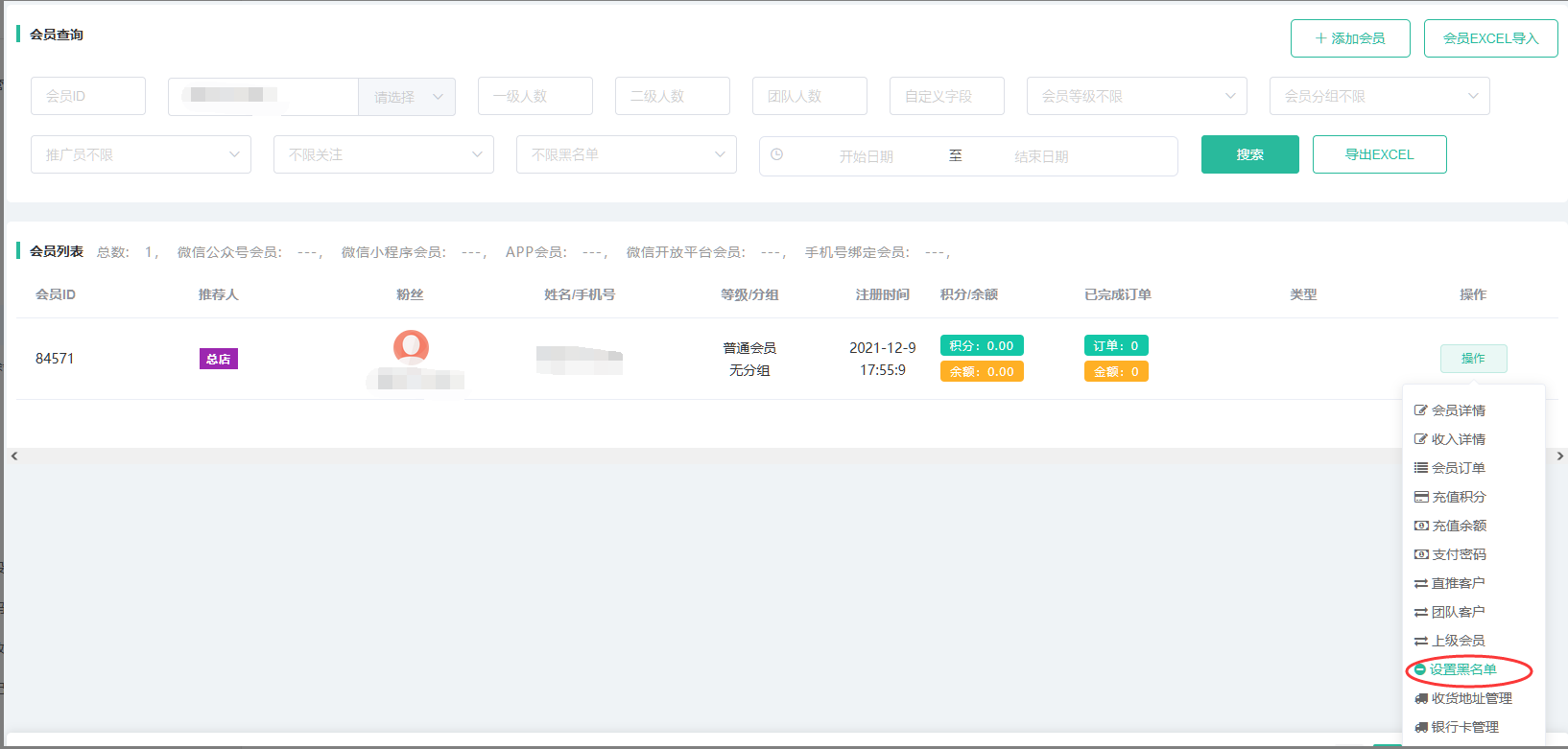Viewport: 1568px width, 749px height.
Task: Click the 开始日期 date field
Action: coord(866,156)
